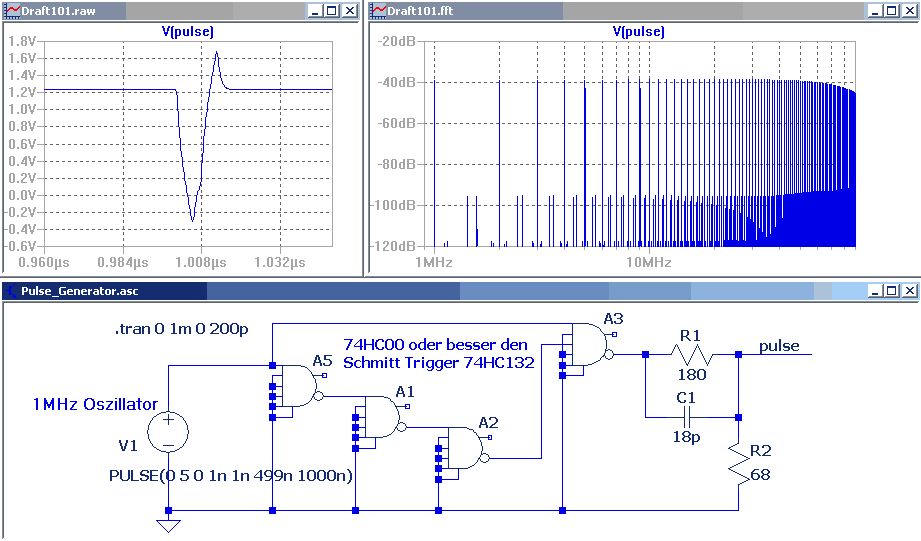921x541 pixels.
Task: Click the 1.008µs time axis label
Action: [x=201, y=262]
